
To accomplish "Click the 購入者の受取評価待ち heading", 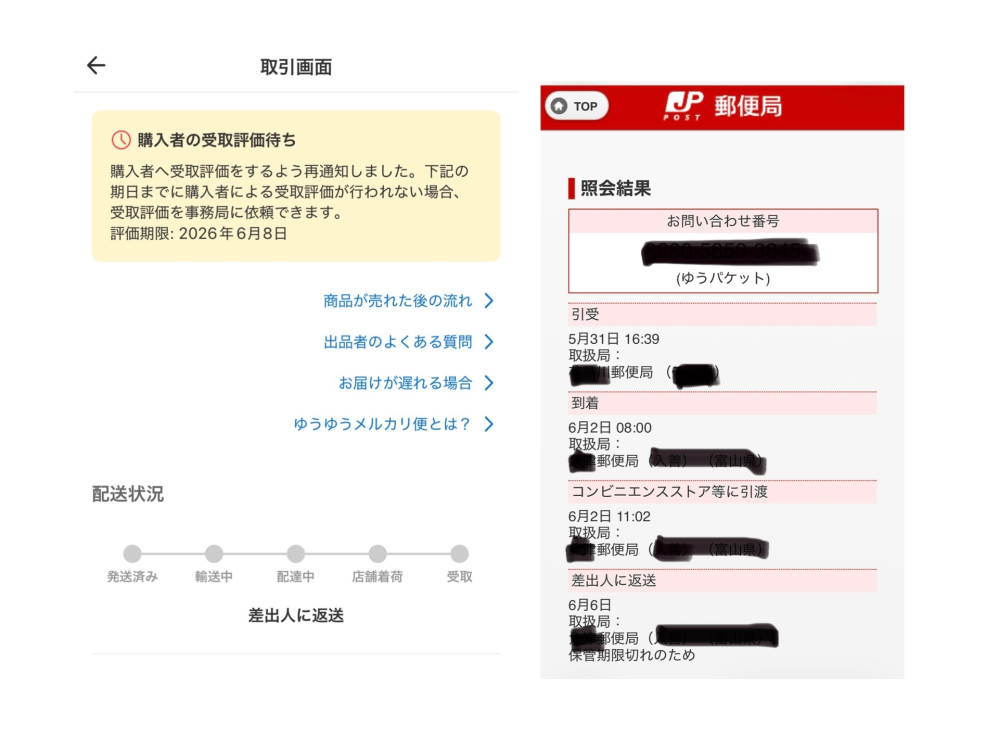I will click(217, 140).
